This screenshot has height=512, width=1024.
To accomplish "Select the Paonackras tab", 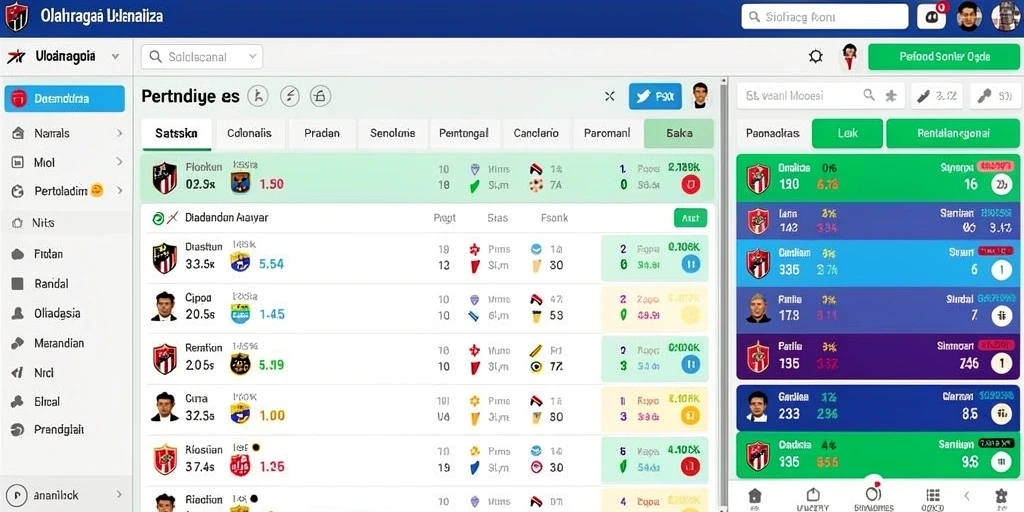I will (773, 133).
